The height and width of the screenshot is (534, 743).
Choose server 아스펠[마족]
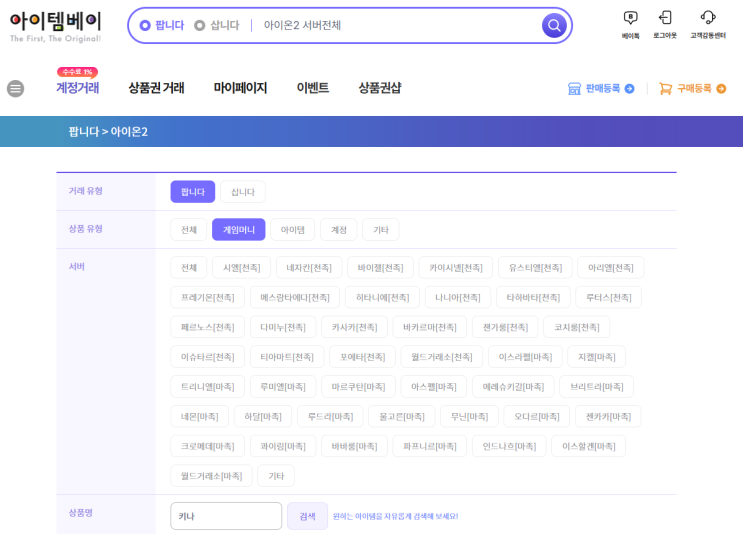(434, 387)
